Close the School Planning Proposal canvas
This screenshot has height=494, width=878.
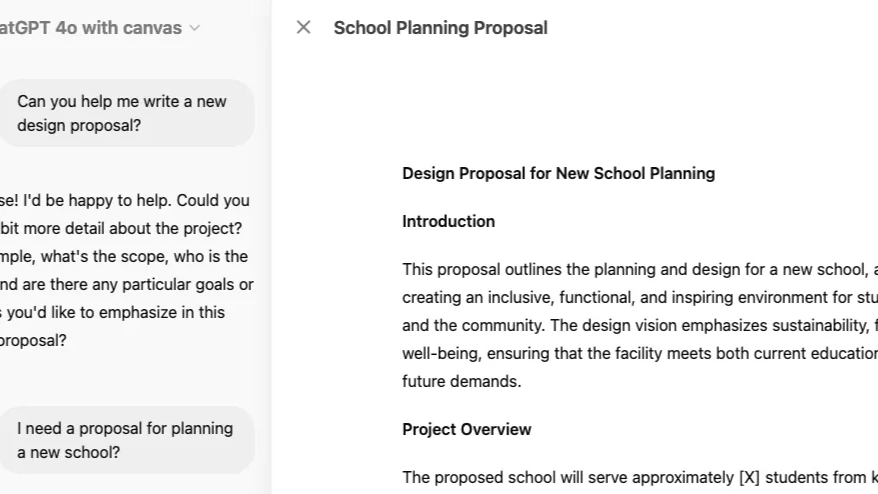coord(303,28)
